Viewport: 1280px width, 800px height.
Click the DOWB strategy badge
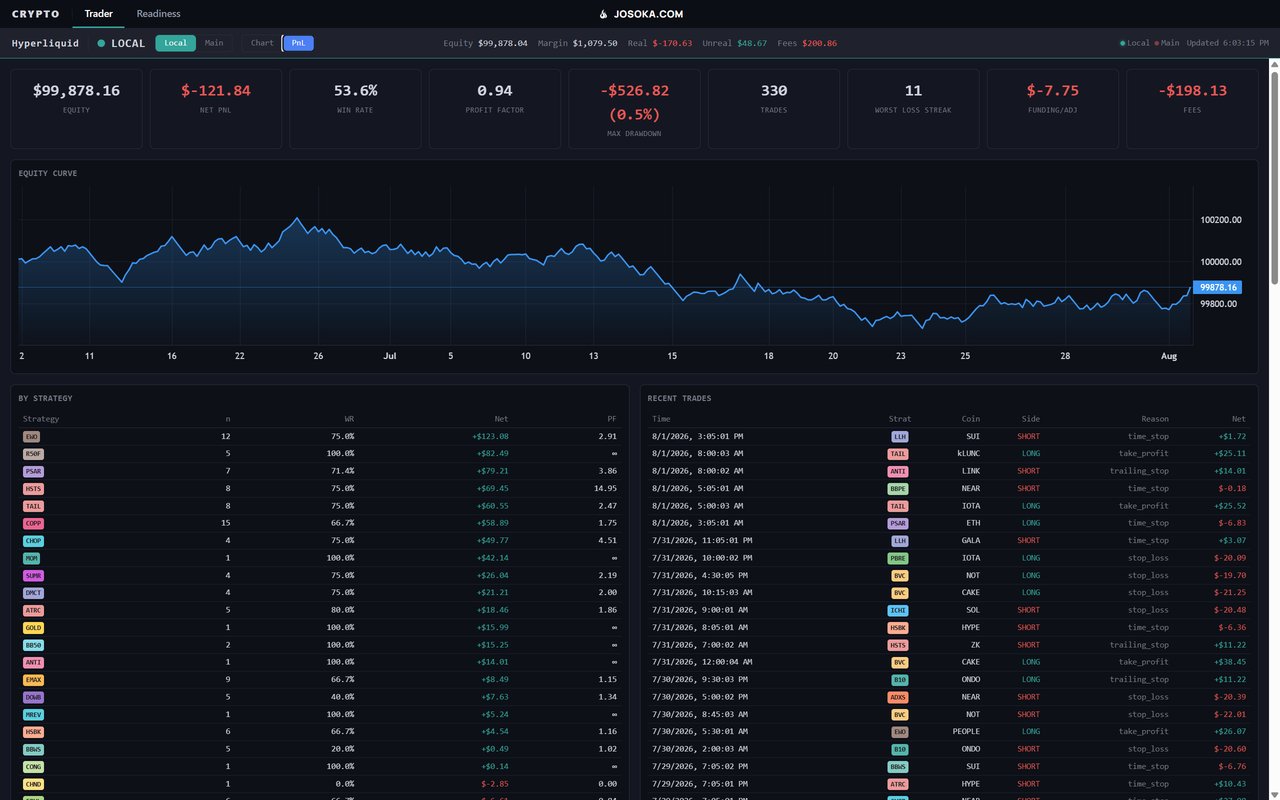33,697
